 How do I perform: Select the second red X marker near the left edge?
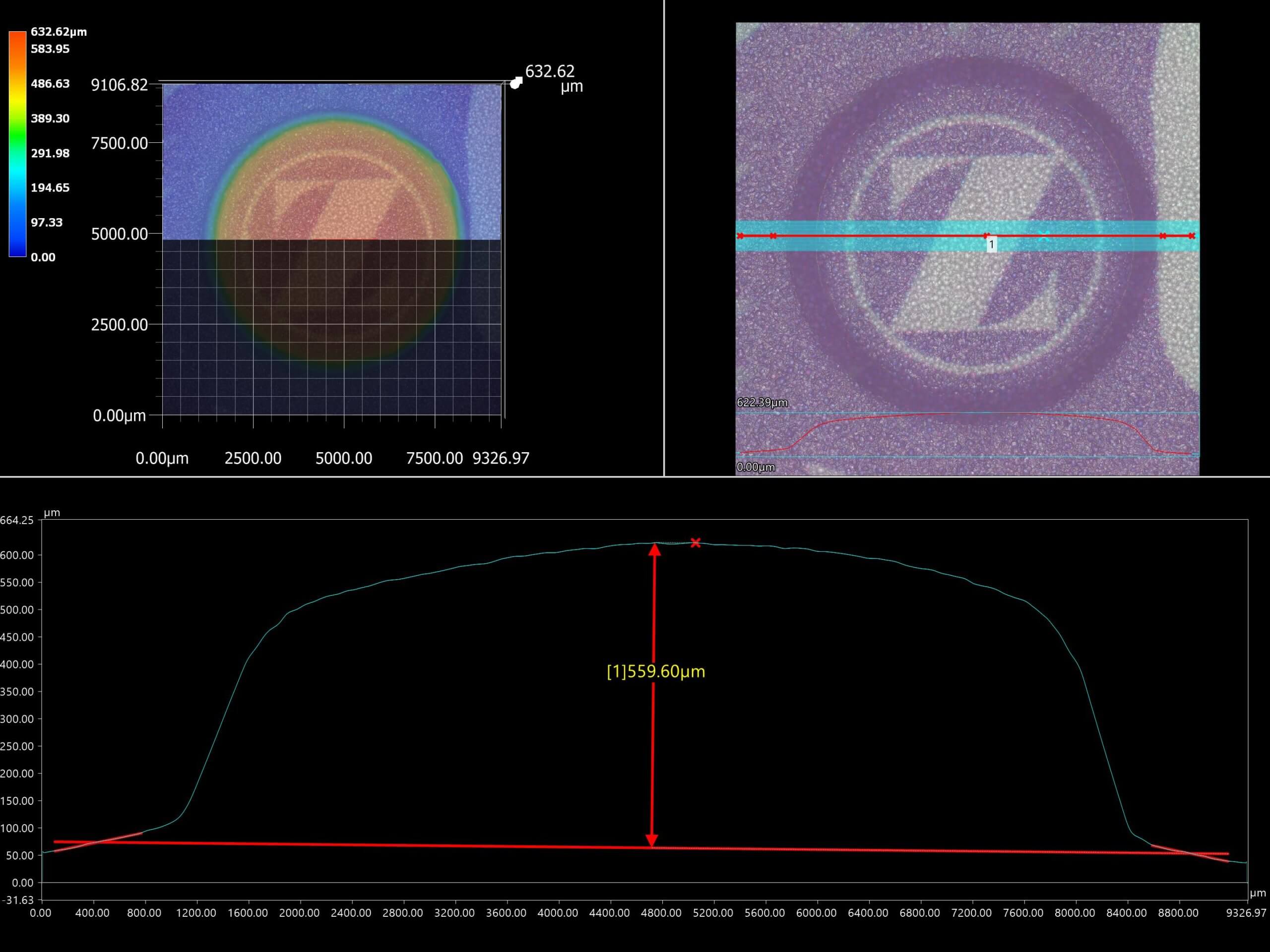[x=773, y=236]
